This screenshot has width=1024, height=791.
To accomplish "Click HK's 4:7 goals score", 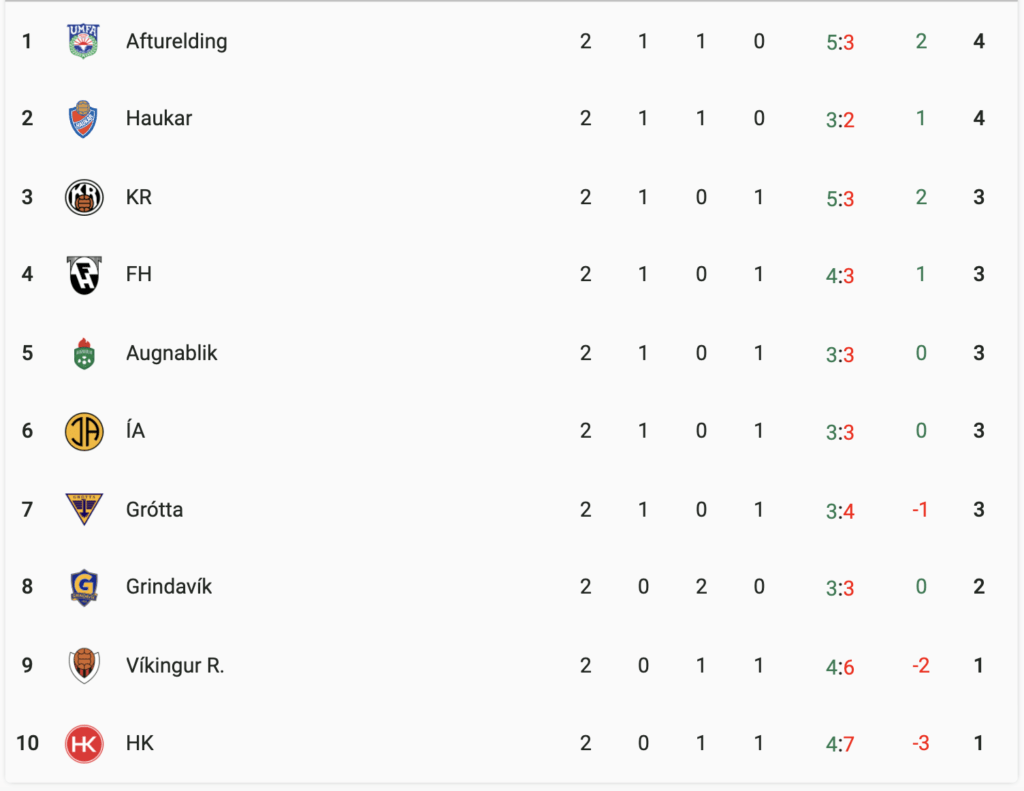I will [x=840, y=744].
